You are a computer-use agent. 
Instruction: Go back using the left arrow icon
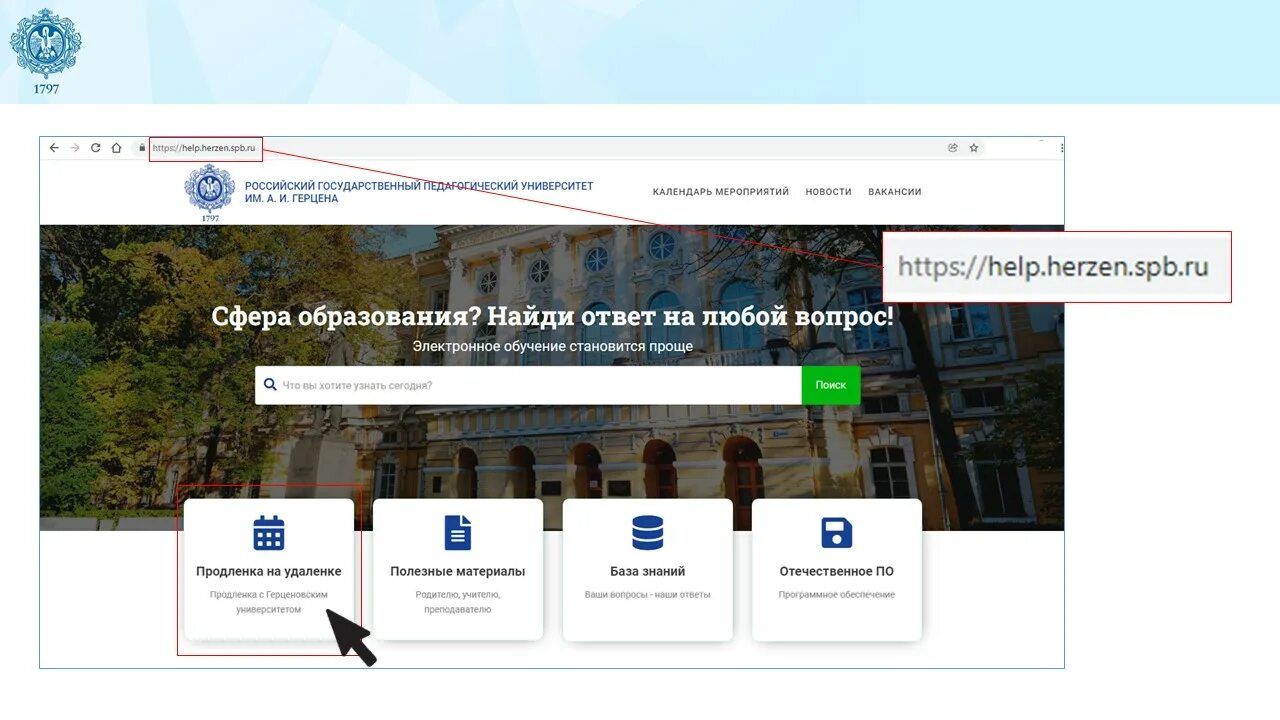[53, 147]
